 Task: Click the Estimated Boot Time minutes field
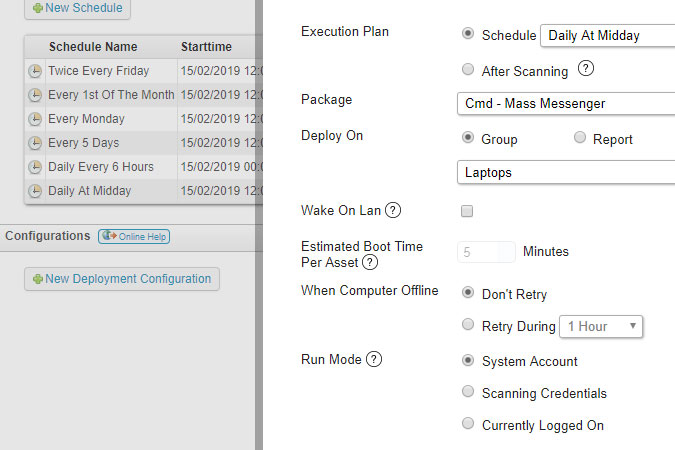[x=487, y=252]
